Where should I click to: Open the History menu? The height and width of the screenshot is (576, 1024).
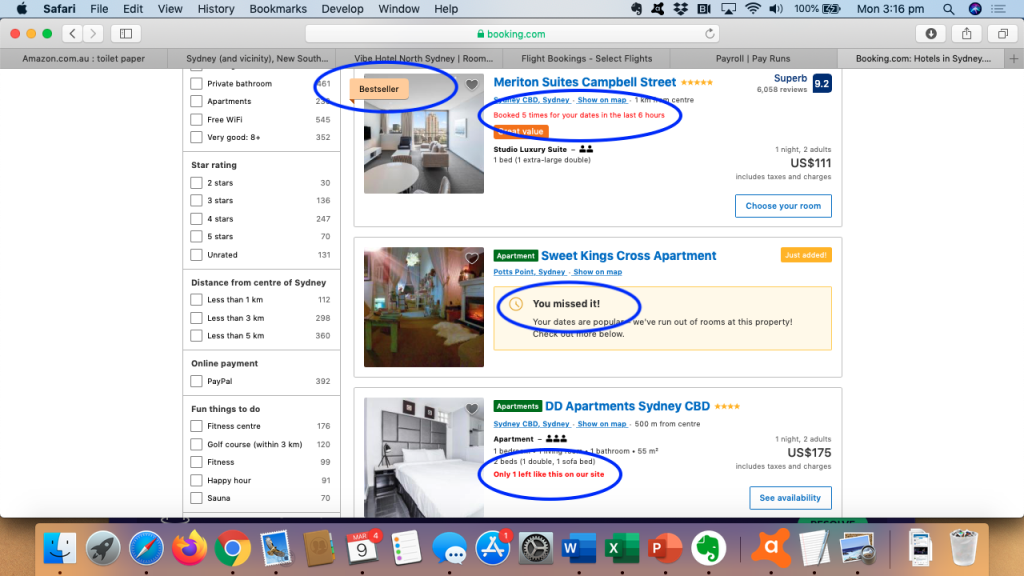[216, 9]
